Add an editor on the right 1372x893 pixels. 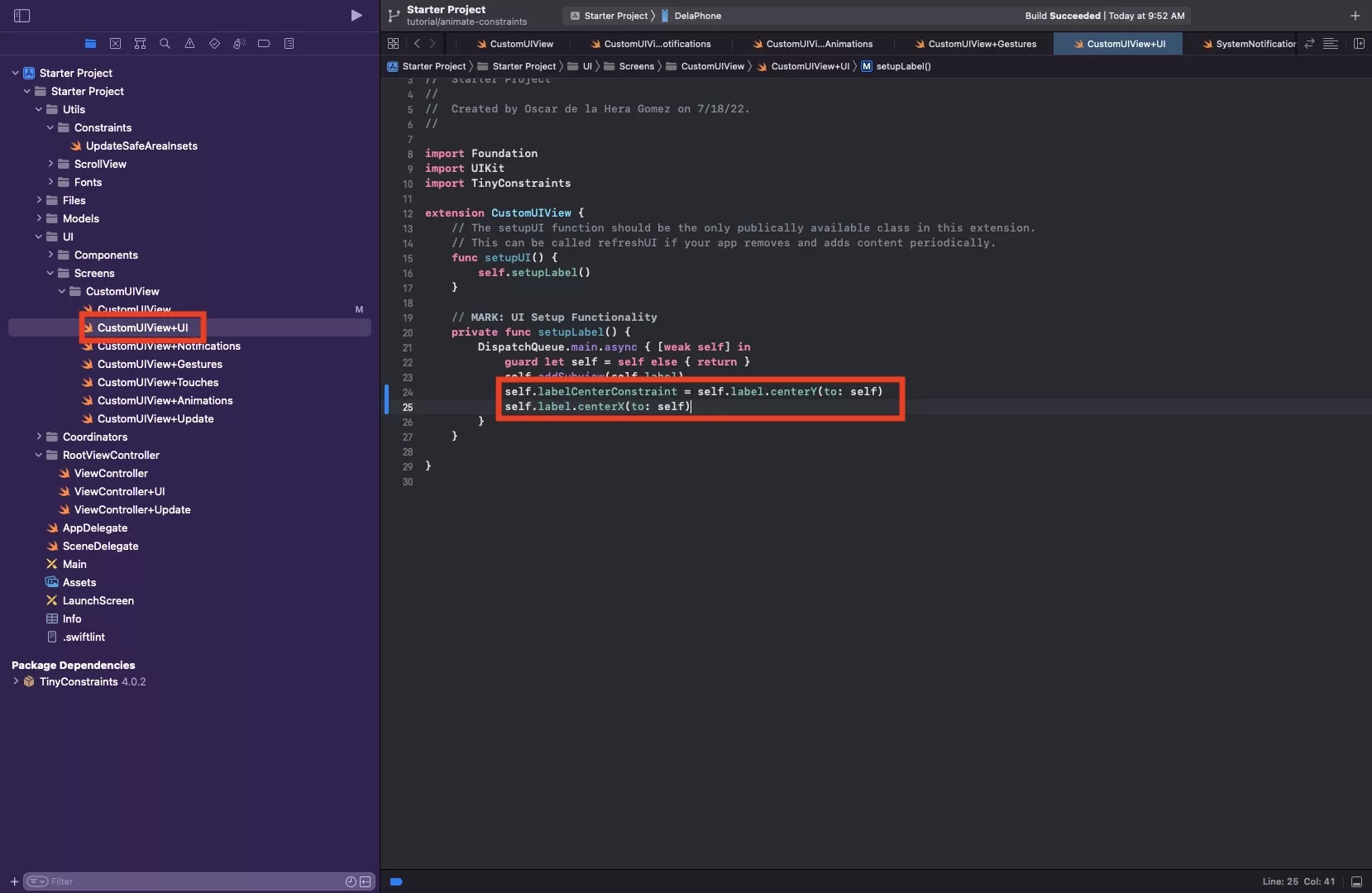[x=1359, y=44]
